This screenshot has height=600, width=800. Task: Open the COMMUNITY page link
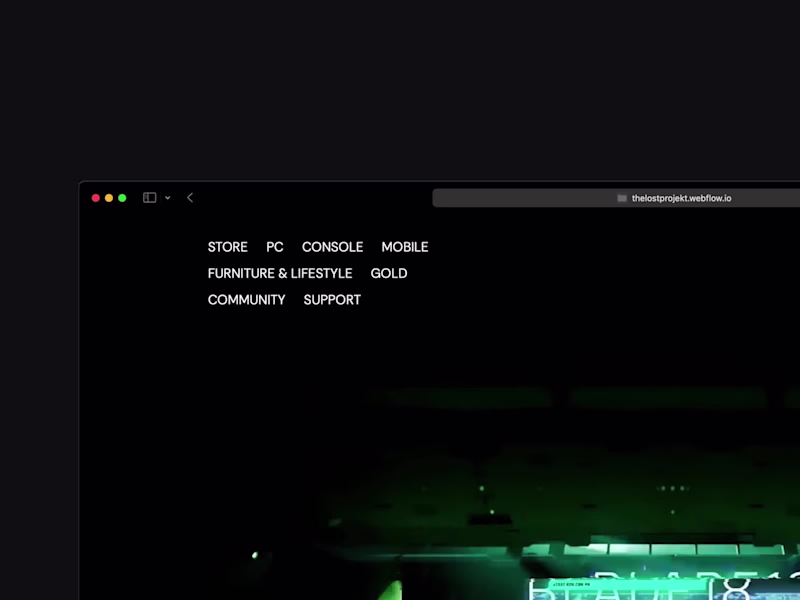246,300
